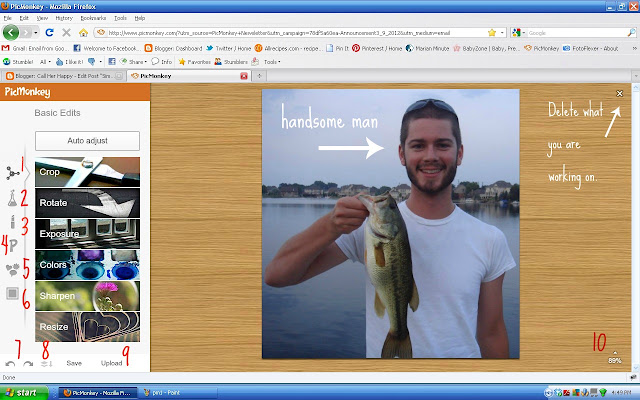Open the Gmail bookmark

point(34,48)
